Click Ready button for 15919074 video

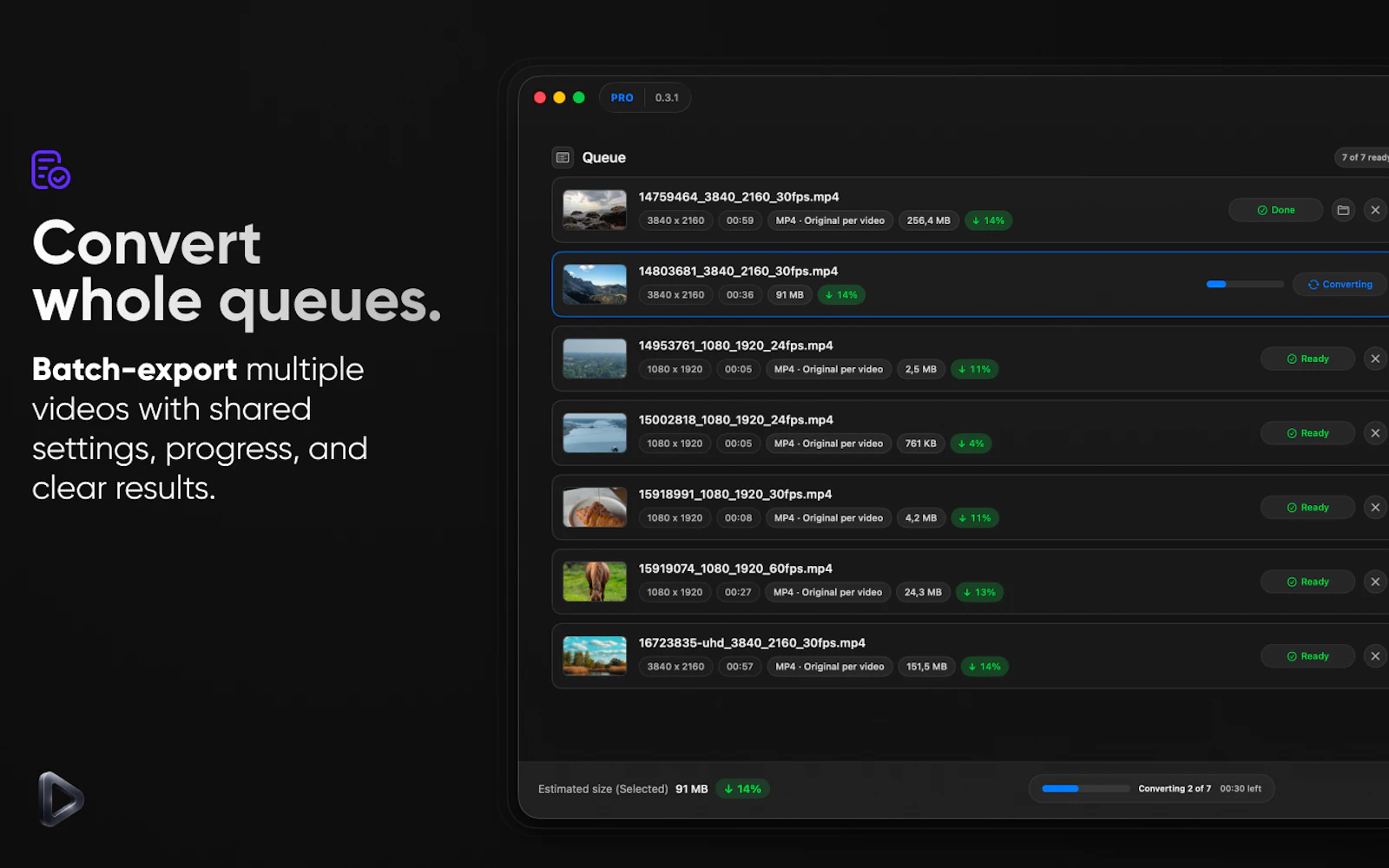point(1307,582)
